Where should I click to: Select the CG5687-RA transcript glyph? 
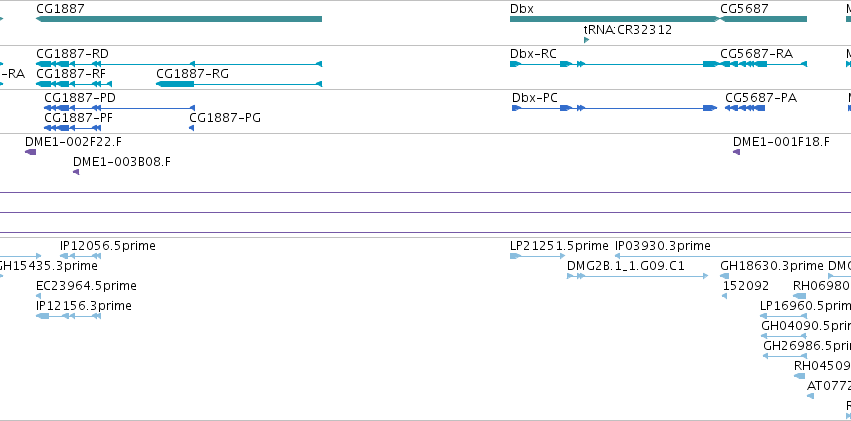(x=763, y=64)
